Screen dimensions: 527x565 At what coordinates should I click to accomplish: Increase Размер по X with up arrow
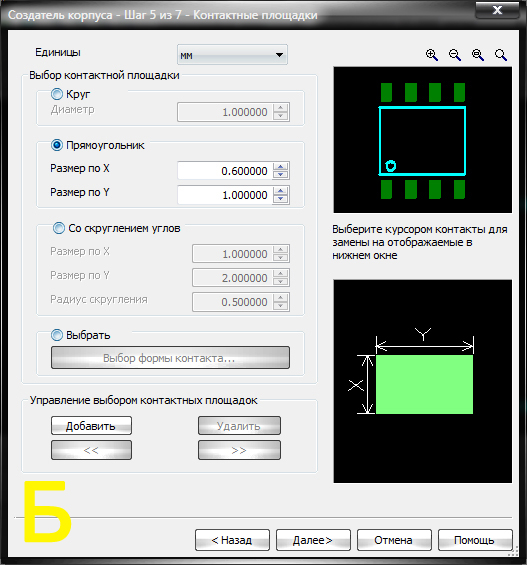(x=281, y=167)
